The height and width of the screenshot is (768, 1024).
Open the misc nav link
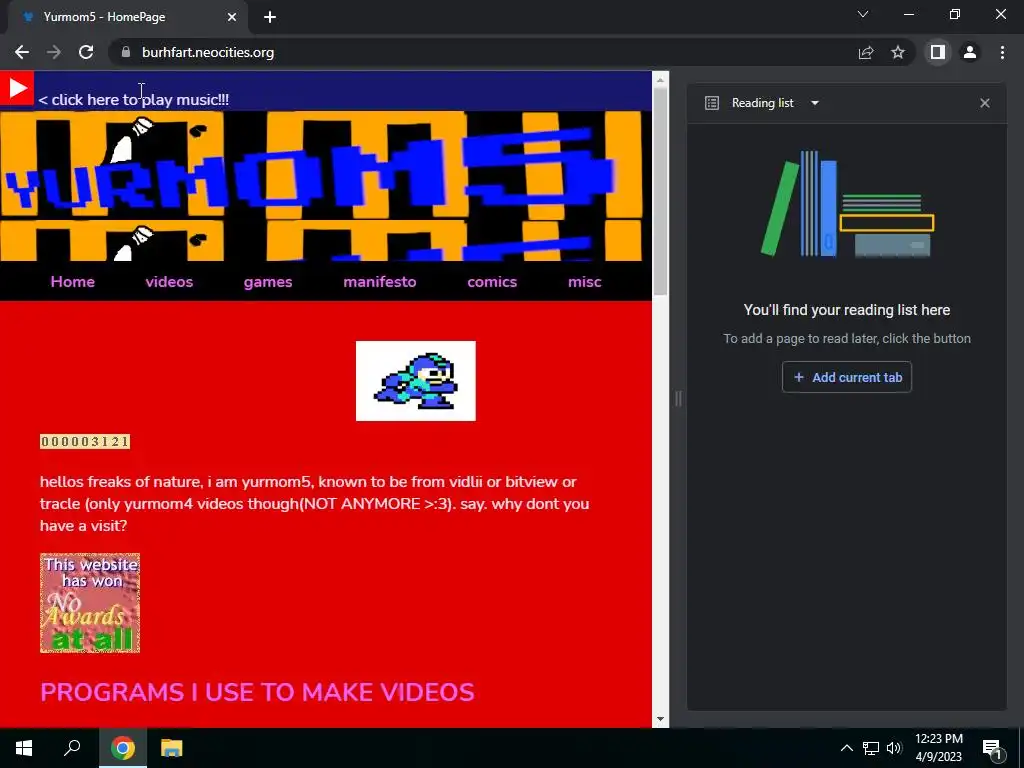(x=584, y=281)
